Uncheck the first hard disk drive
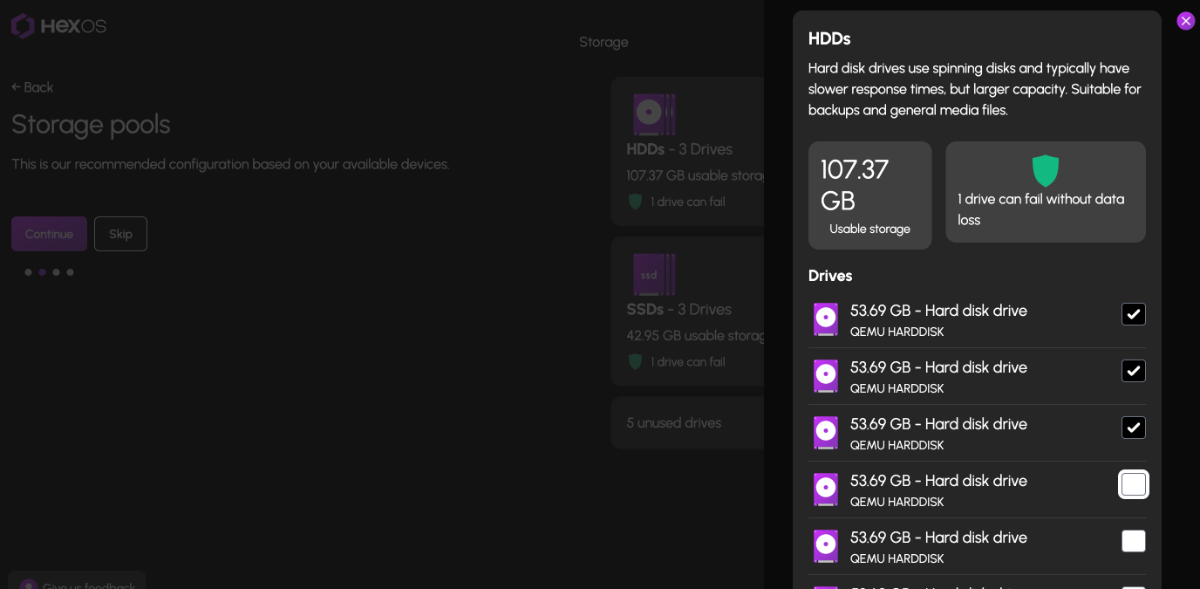The height and width of the screenshot is (589, 1200). tap(1133, 314)
